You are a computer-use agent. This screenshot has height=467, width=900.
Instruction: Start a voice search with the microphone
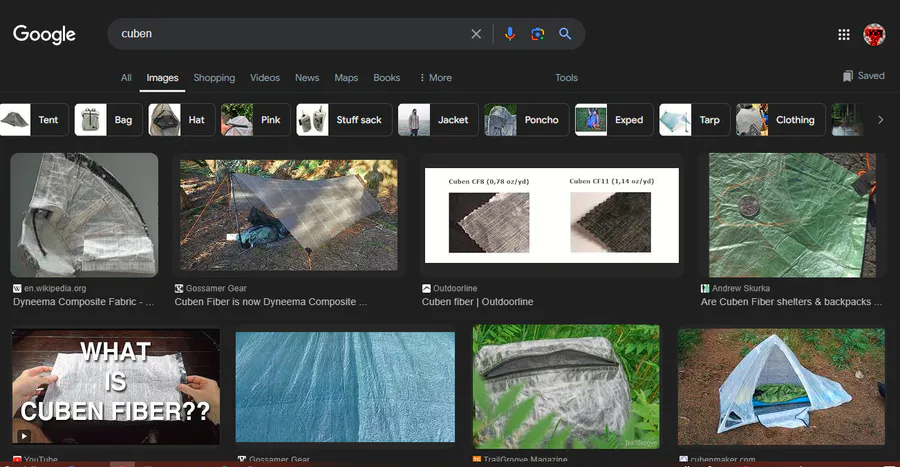[x=510, y=34]
